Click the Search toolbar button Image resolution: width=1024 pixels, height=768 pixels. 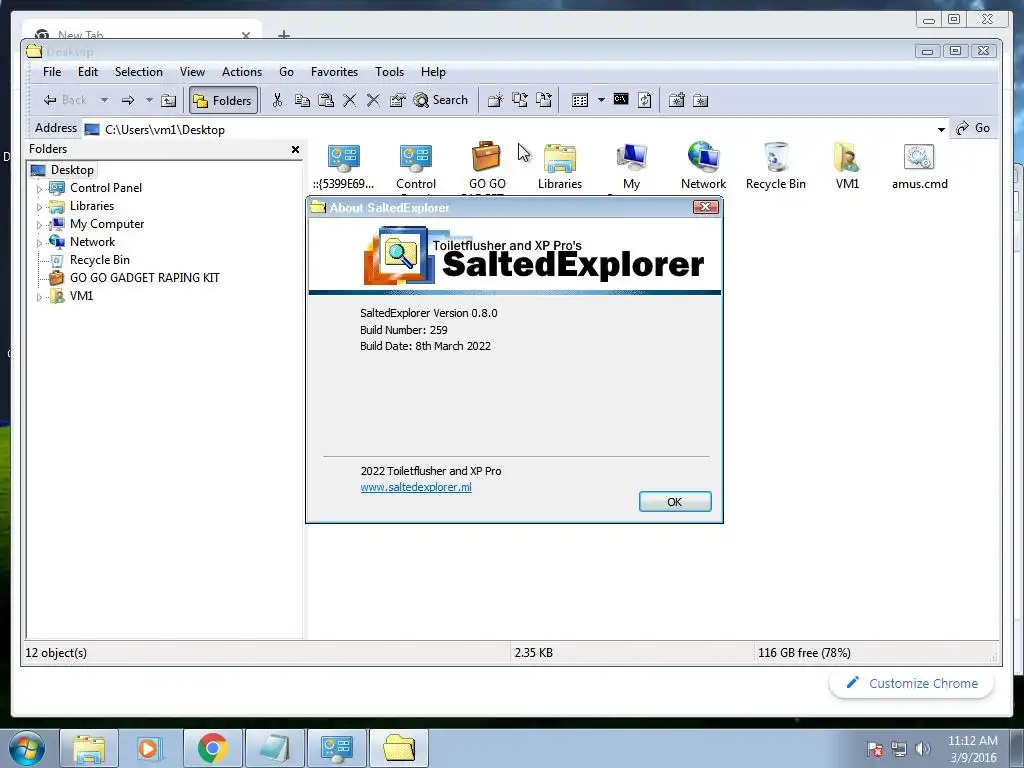pos(441,100)
